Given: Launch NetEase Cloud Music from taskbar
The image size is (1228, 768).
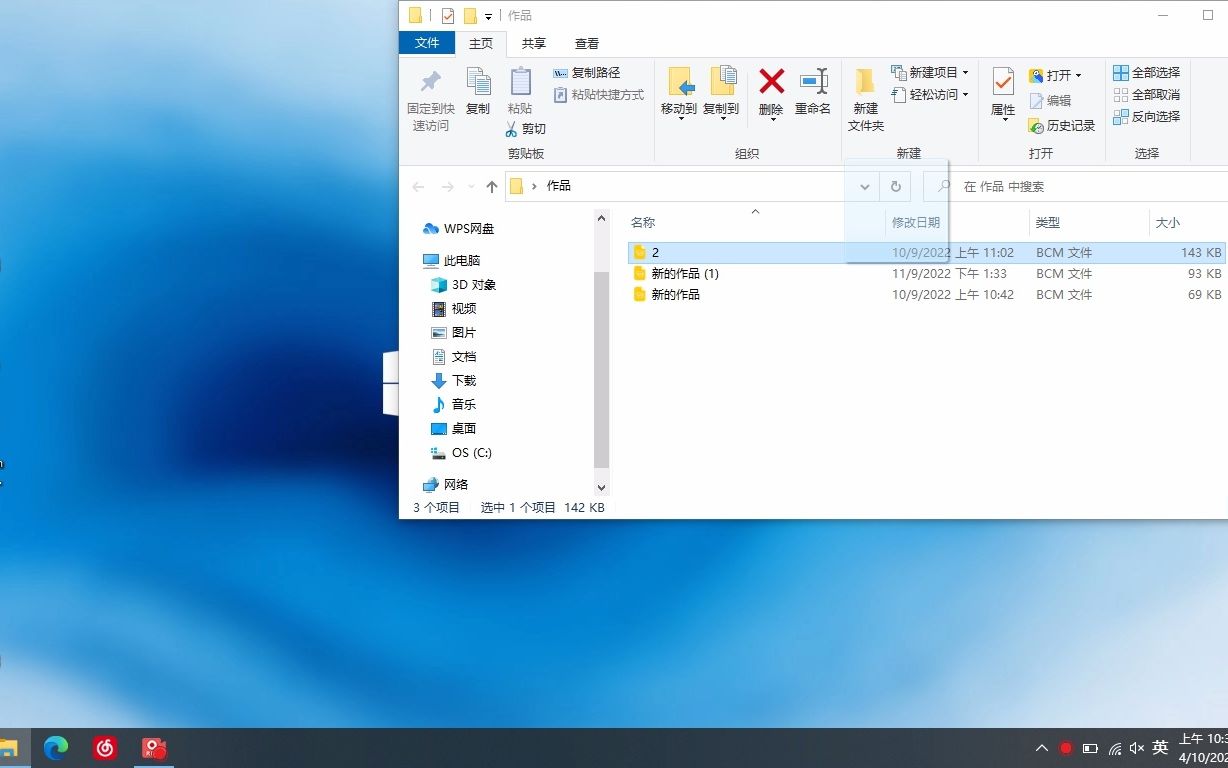Looking at the screenshot, I should (105, 747).
